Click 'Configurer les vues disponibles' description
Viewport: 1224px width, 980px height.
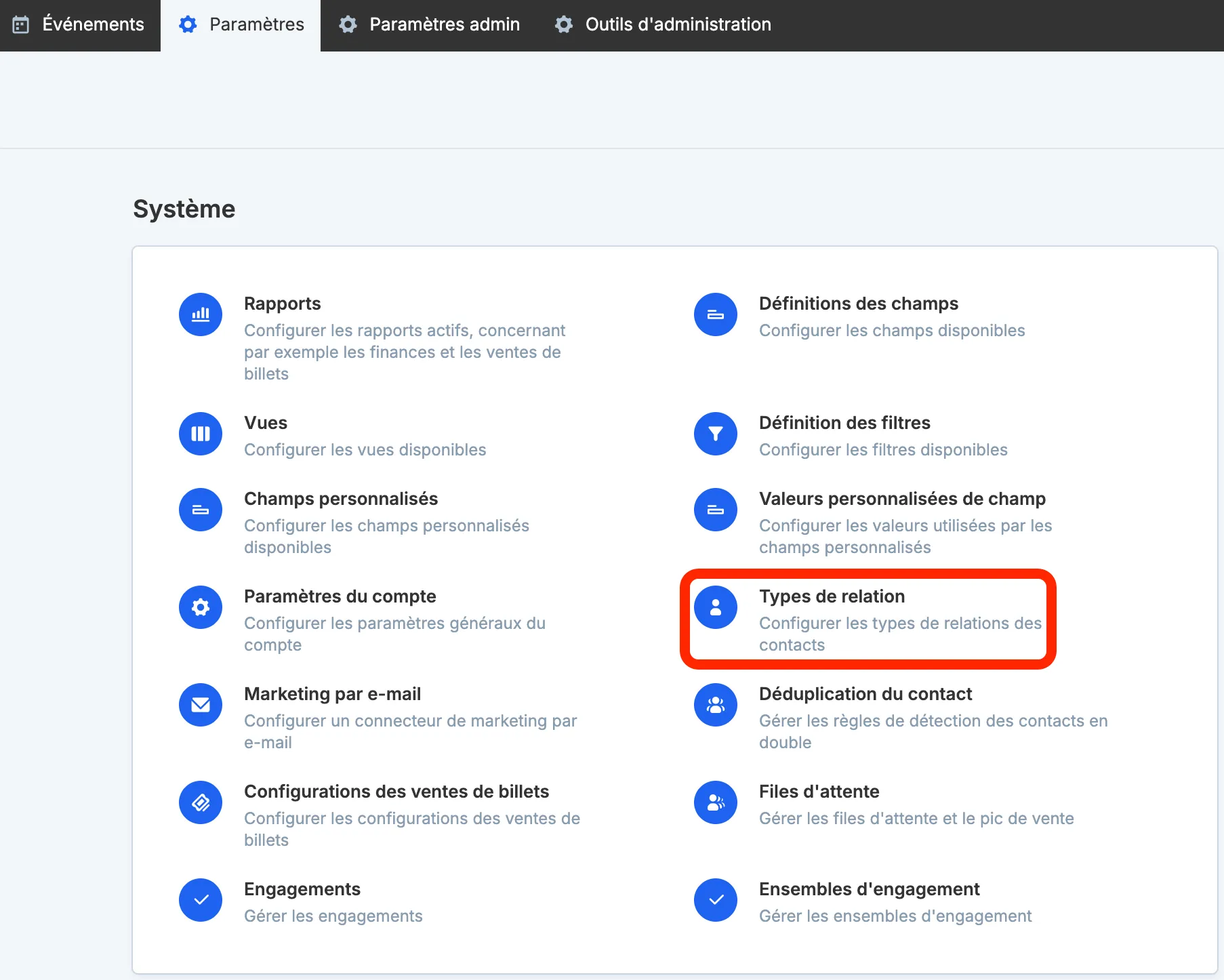(x=365, y=450)
